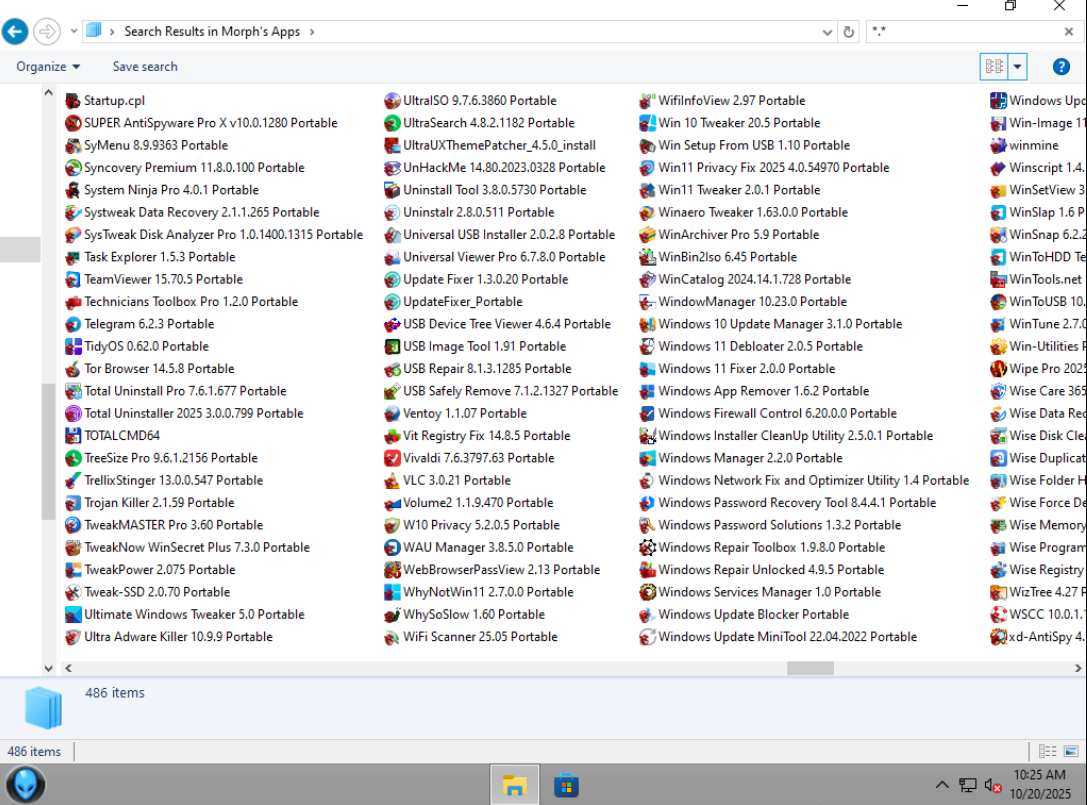Screen dimensions: 1087x805
Task: Change the view layout button
Action: tap(994, 67)
